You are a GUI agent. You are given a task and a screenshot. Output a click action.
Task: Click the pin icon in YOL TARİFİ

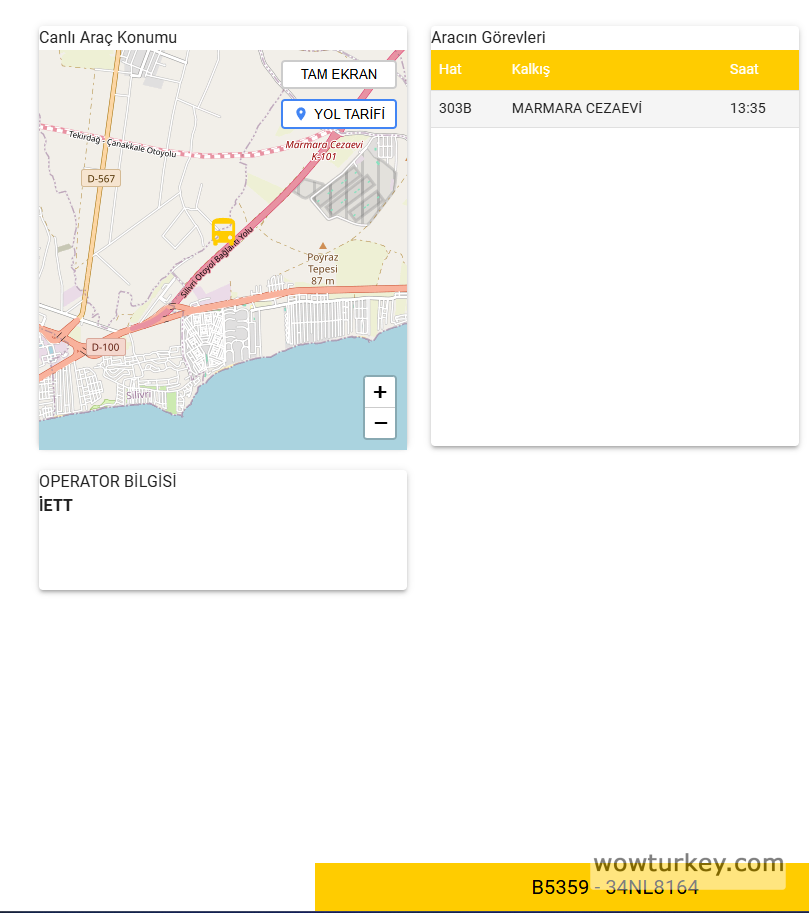coord(301,114)
